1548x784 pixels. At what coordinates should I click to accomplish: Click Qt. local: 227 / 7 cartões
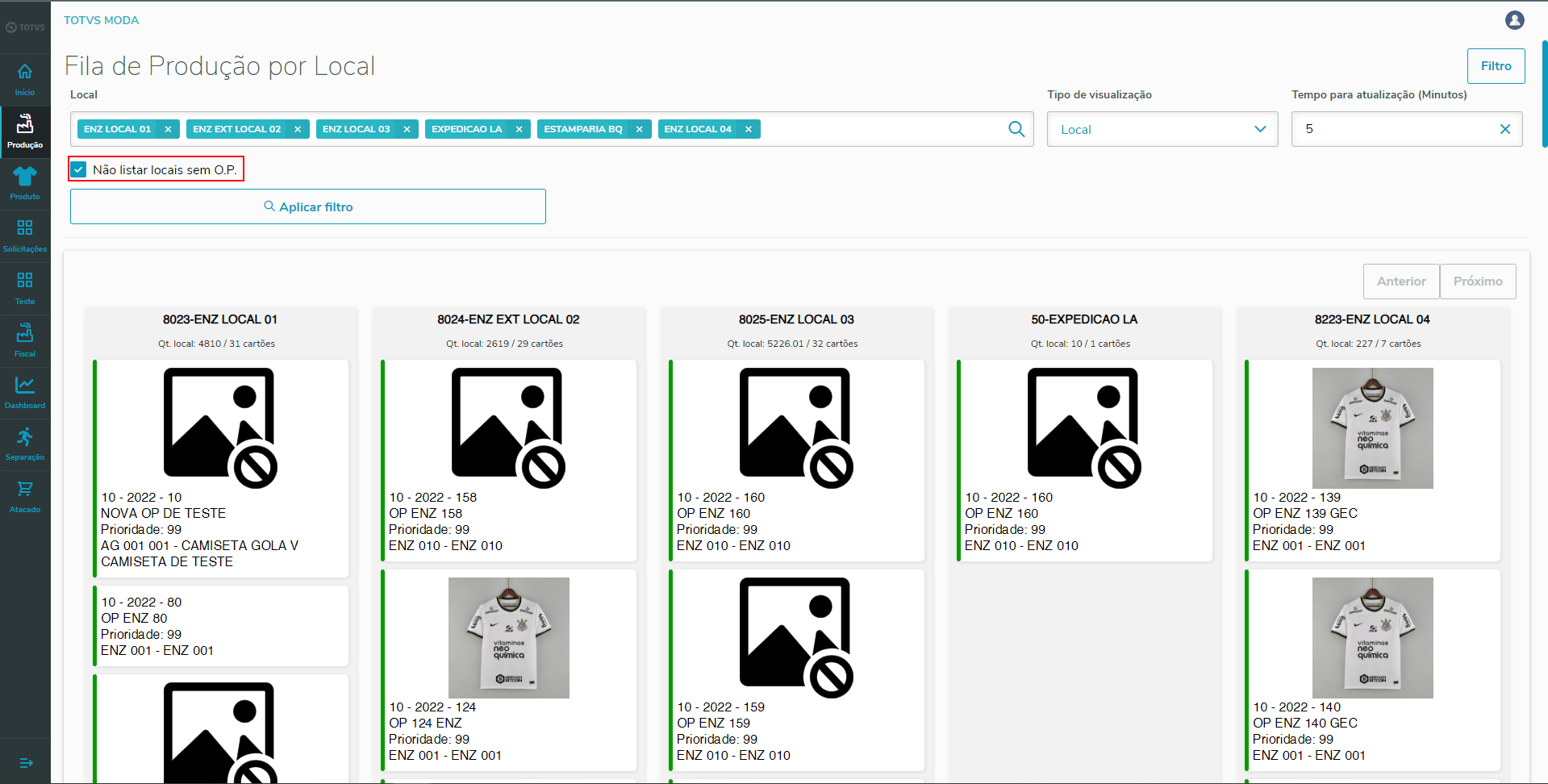[1368, 344]
